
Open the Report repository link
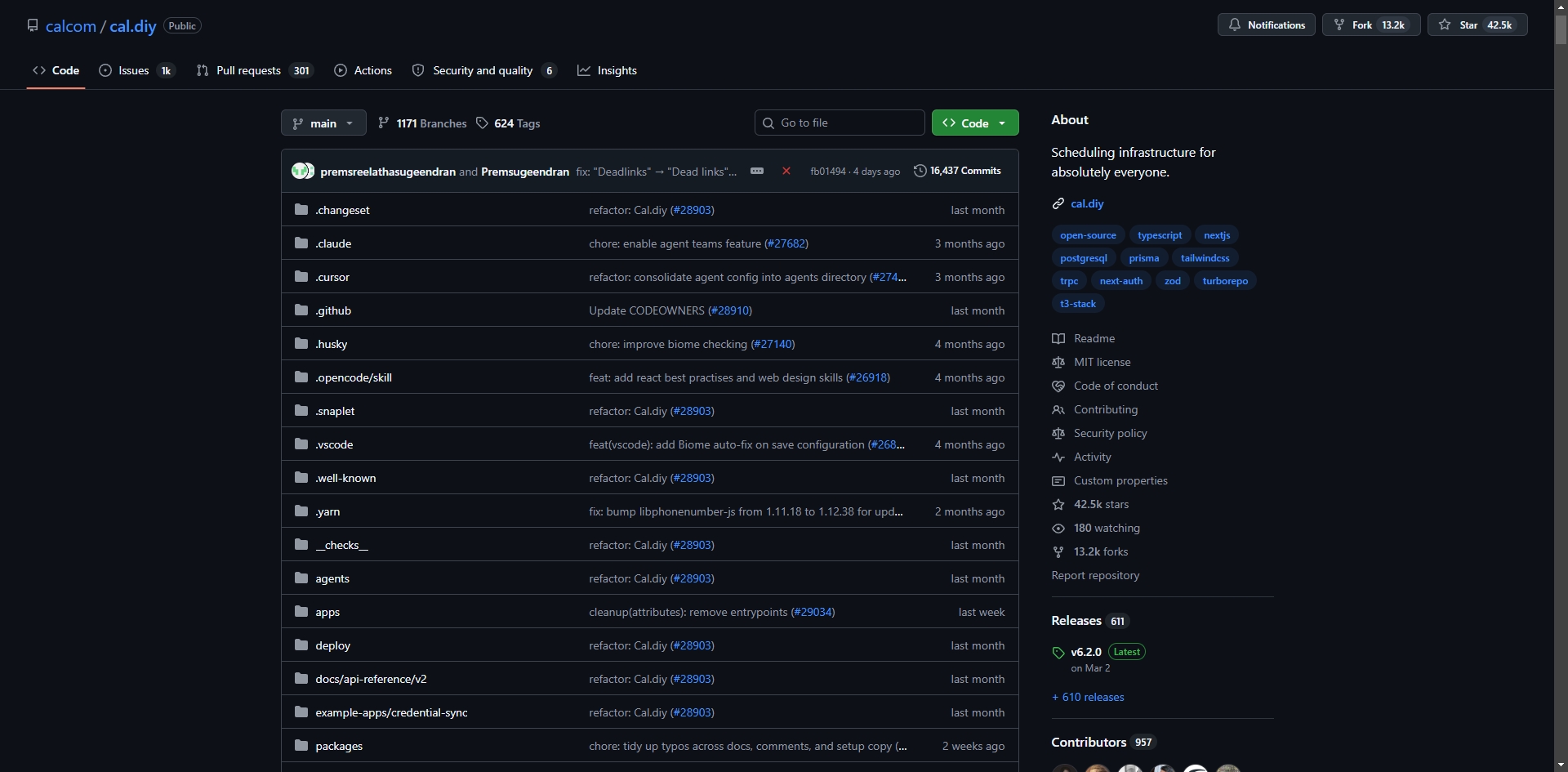coord(1095,575)
